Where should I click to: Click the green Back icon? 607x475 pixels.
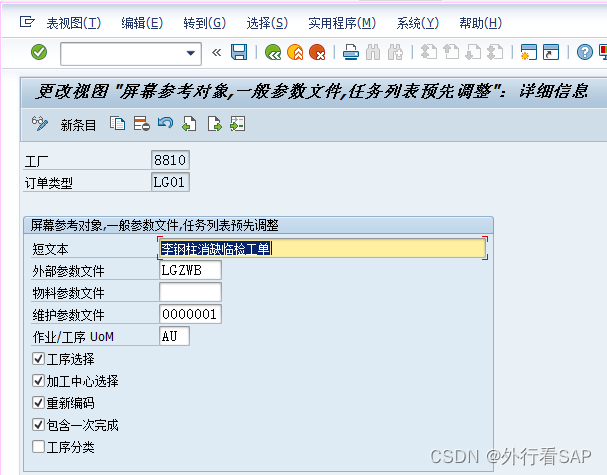click(x=273, y=52)
